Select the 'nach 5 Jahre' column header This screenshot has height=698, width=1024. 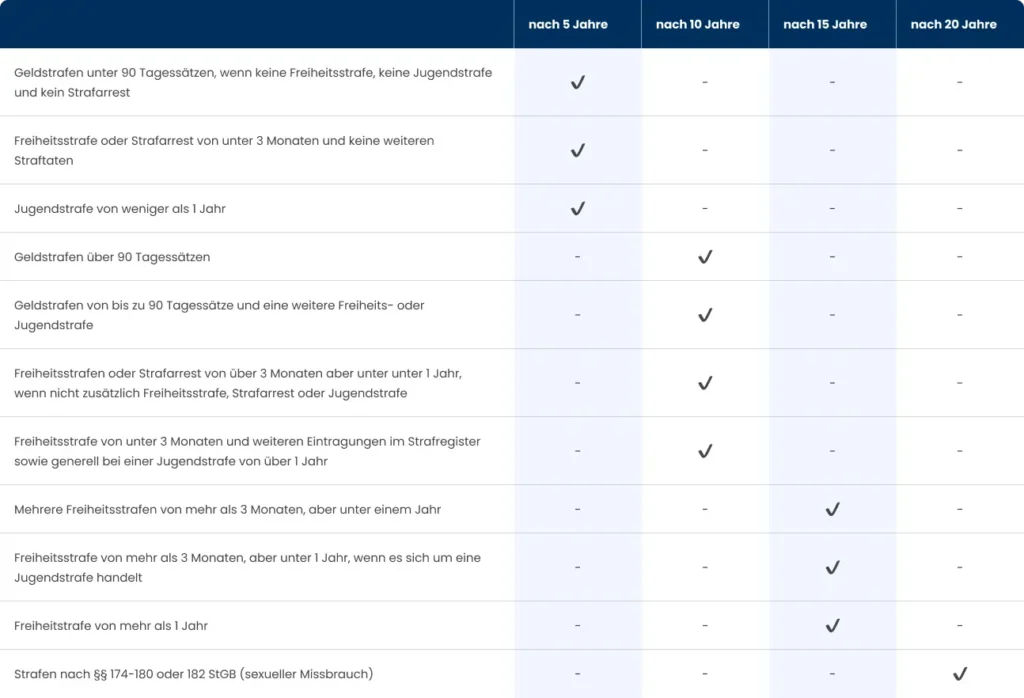click(x=568, y=24)
